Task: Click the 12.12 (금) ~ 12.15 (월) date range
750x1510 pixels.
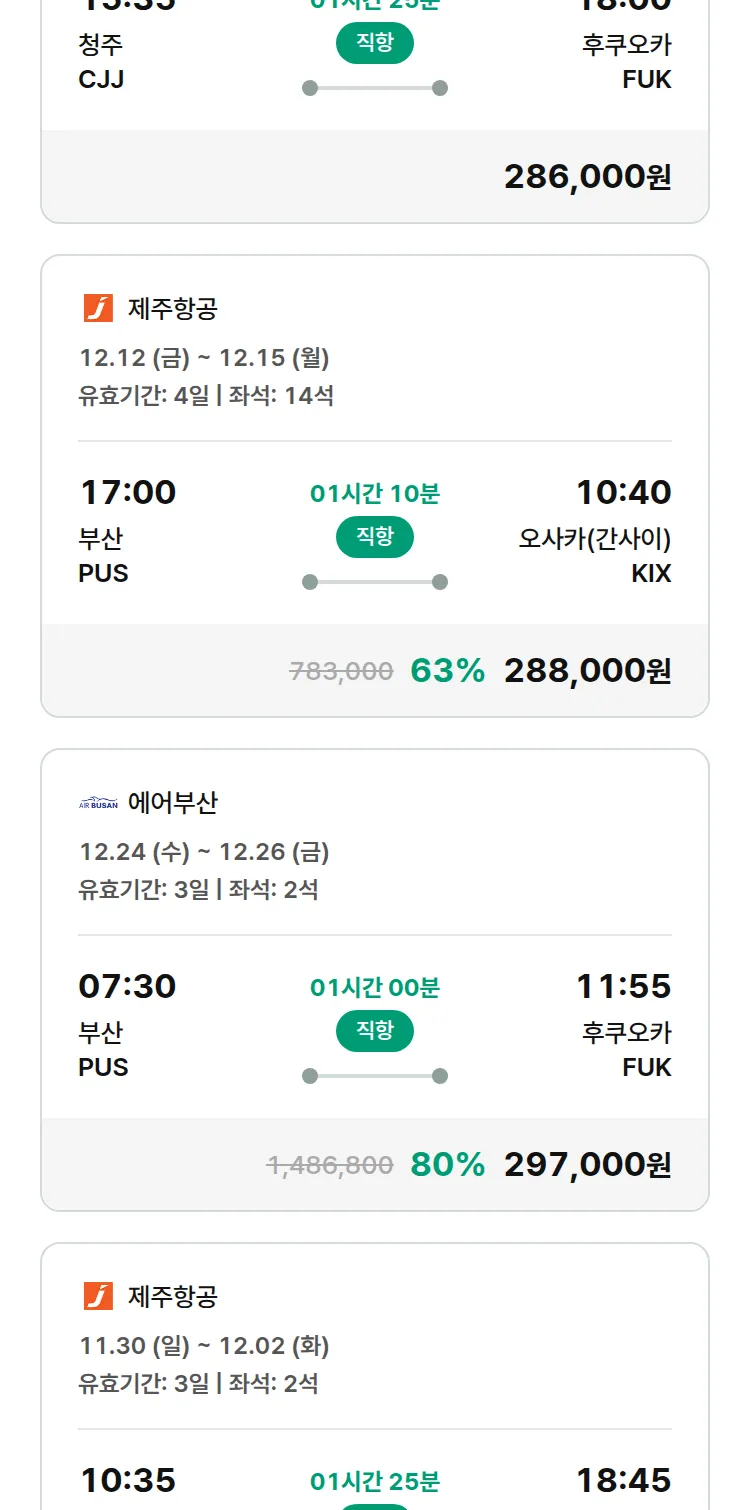Action: tap(204, 358)
